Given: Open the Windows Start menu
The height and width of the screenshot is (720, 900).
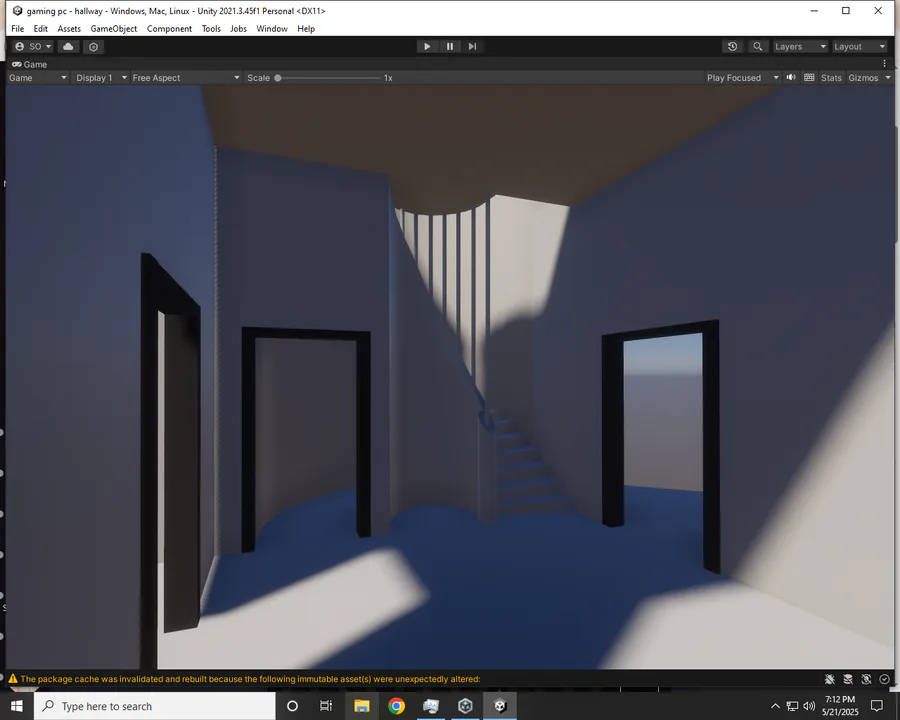Looking at the screenshot, I should pyautogui.click(x=17, y=706).
